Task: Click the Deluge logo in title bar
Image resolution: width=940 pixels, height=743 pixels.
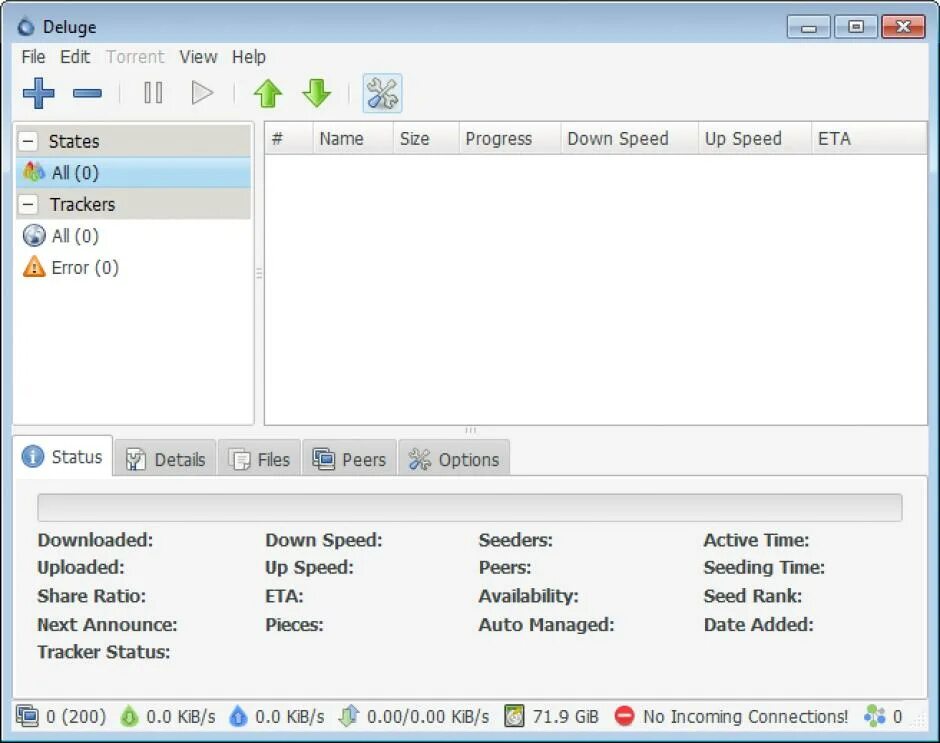Action: point(26,26)
